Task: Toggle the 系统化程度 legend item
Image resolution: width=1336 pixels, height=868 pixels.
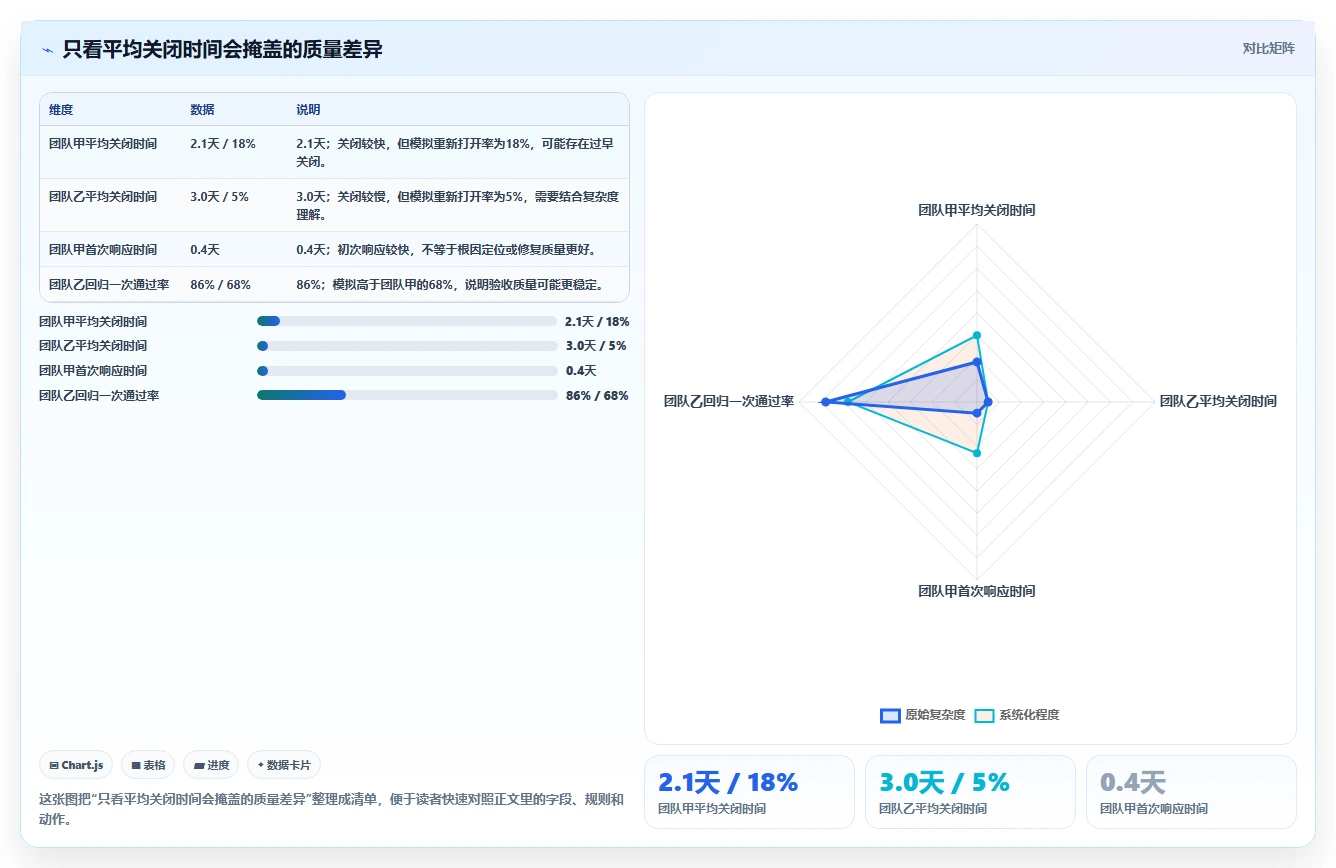Action: (1016, 715)
